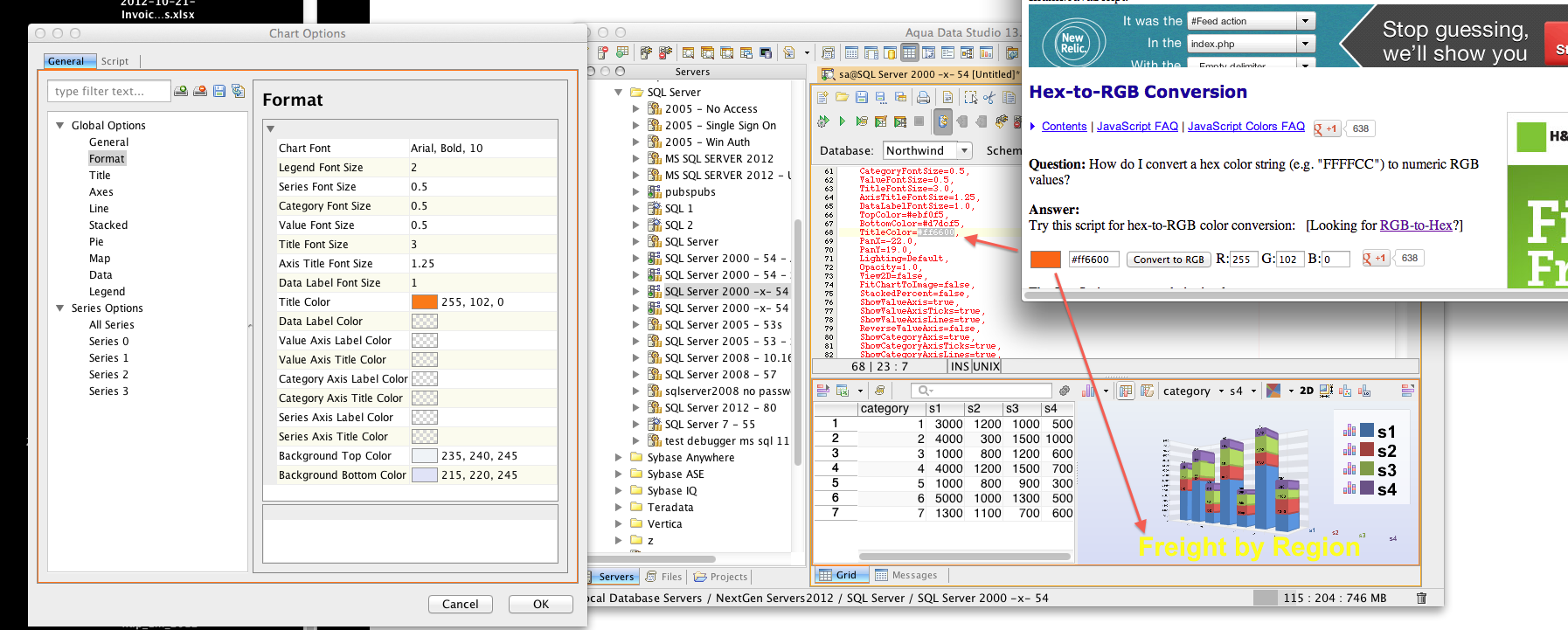Click the blue save icon beside the filter field

coord(219,91)
